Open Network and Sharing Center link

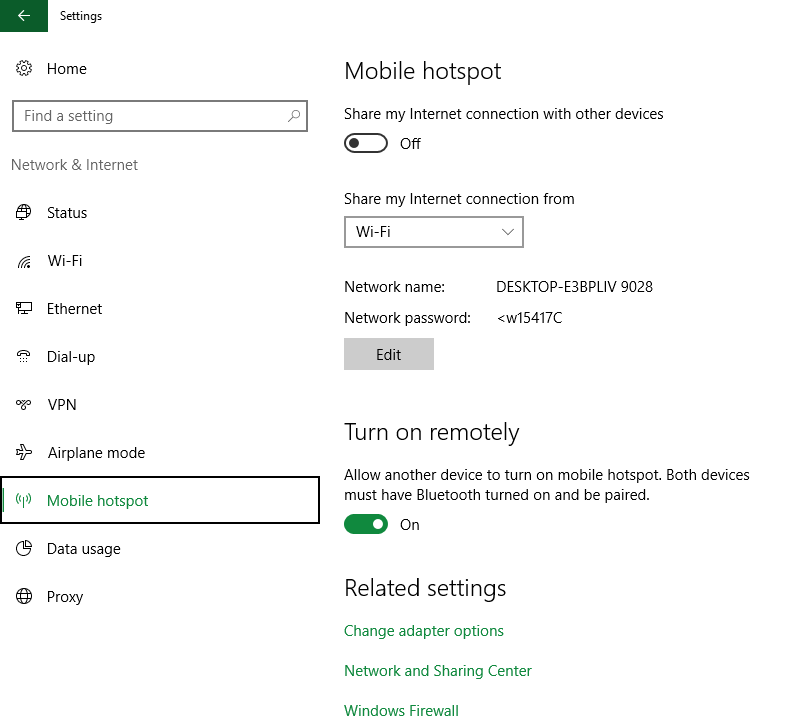pyautogui.click(x=438, y=671)
